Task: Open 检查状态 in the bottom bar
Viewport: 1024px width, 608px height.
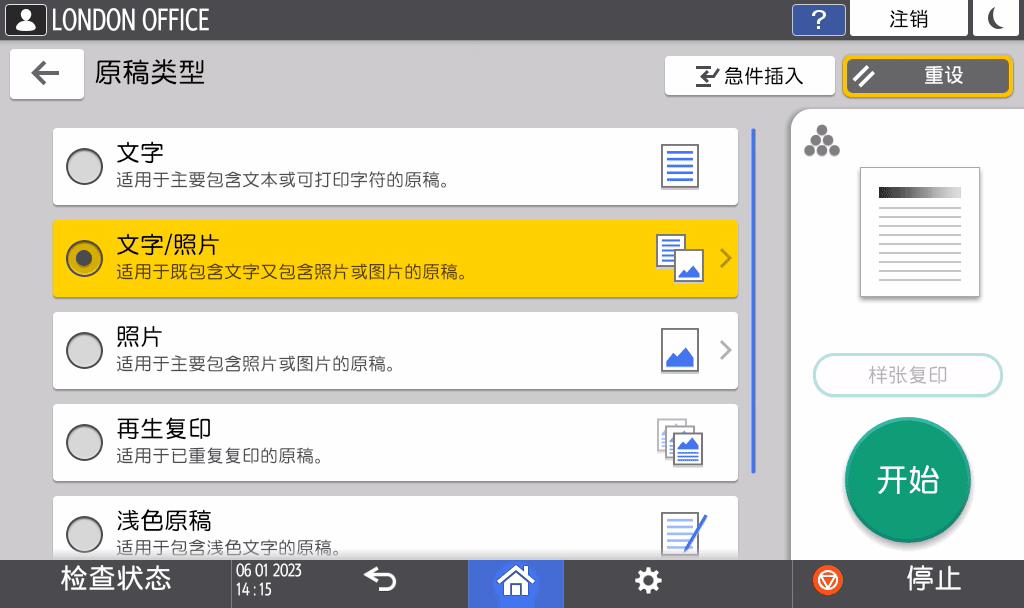Action: [116, 580]
